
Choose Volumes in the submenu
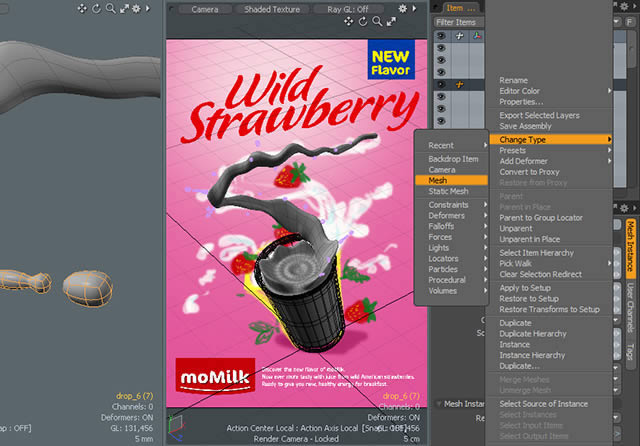pyautogui.click(x=451, y=291)
